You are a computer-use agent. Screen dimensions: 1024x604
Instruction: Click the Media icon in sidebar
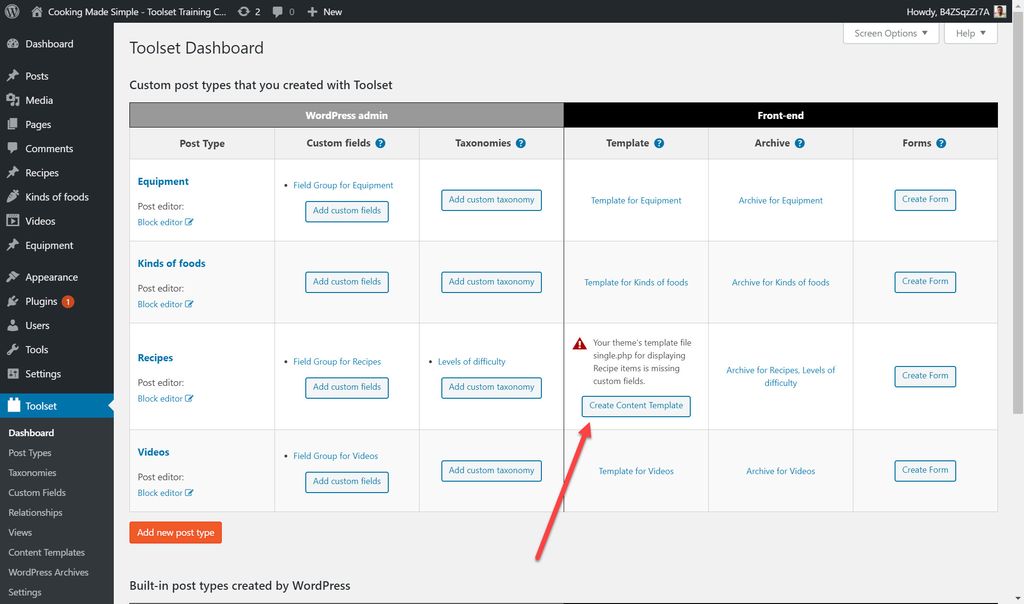12,100
